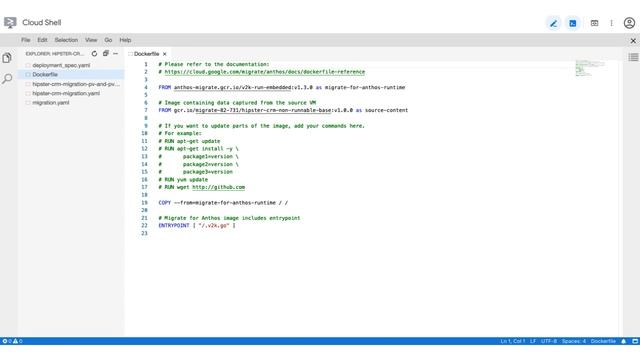The width and height of the screenshot is (640, 360).
Task: Open Explorer more actions ellipsis
Action: (116, 53)
